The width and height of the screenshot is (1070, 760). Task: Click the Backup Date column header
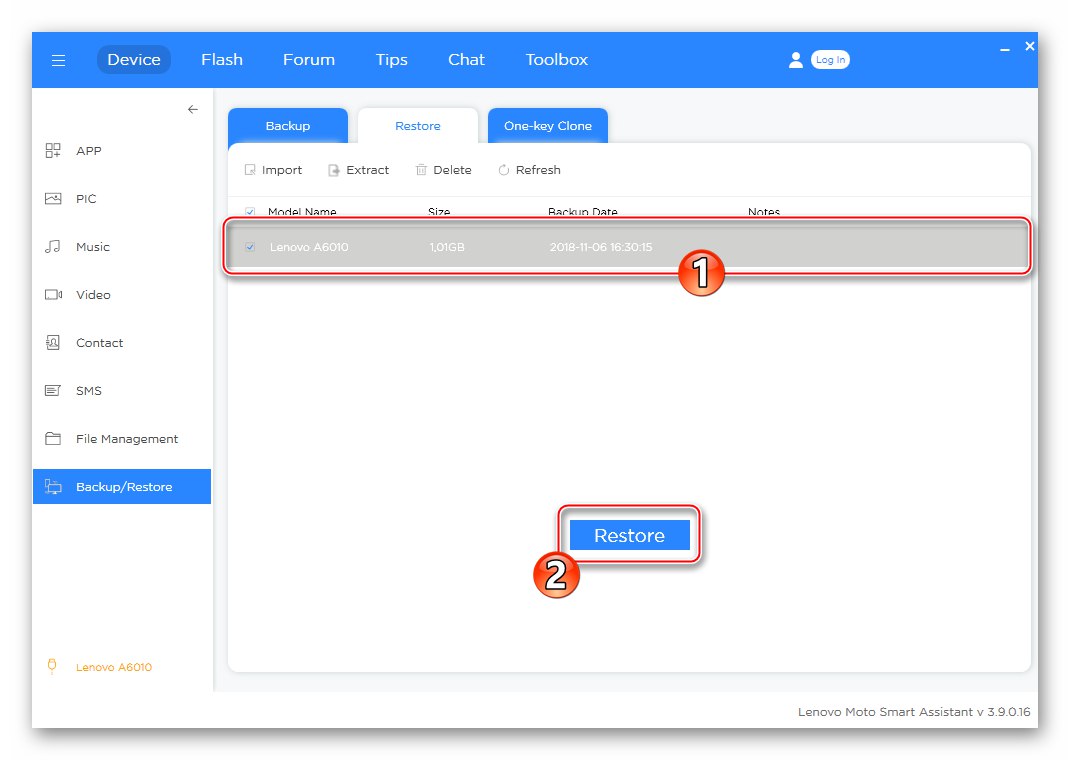[x=583, y=211]
